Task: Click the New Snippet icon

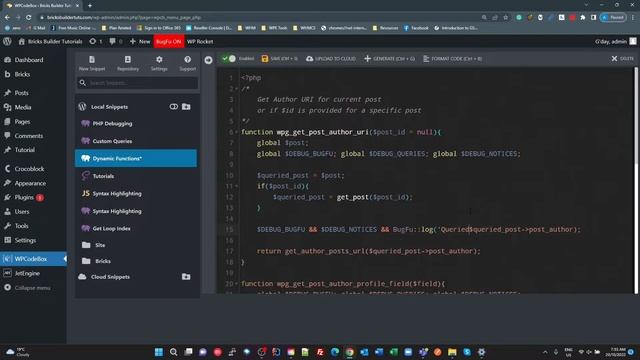Action: pyautogui.click(x=92, y=63)
